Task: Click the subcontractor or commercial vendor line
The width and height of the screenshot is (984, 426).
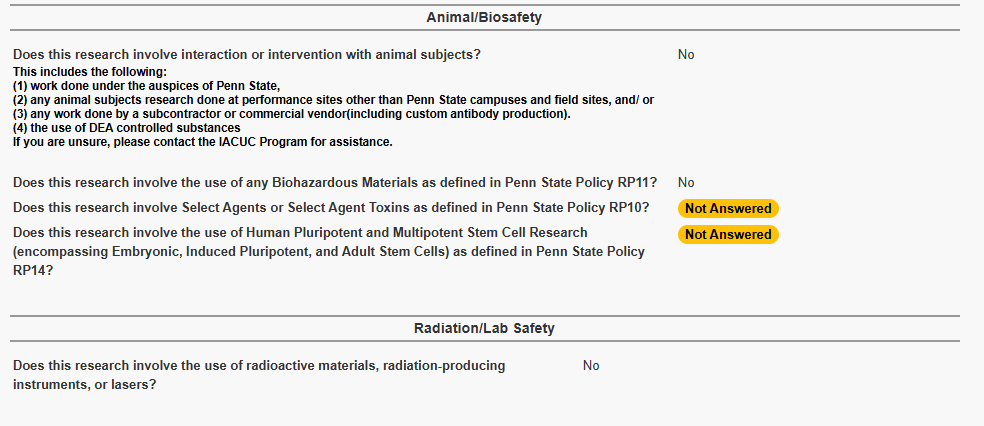Action: pyautogui.click(x=292, y=114)
